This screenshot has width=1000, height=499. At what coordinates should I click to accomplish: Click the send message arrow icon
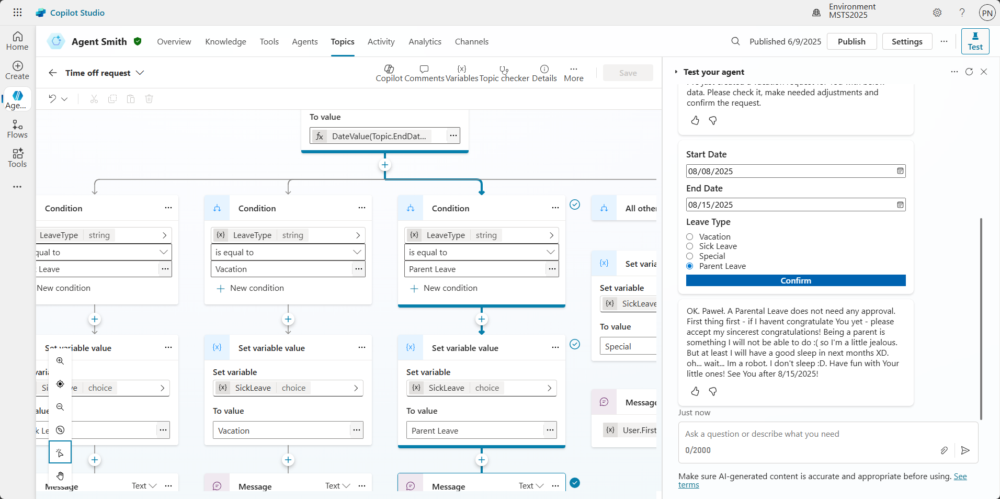click(965, 450)
